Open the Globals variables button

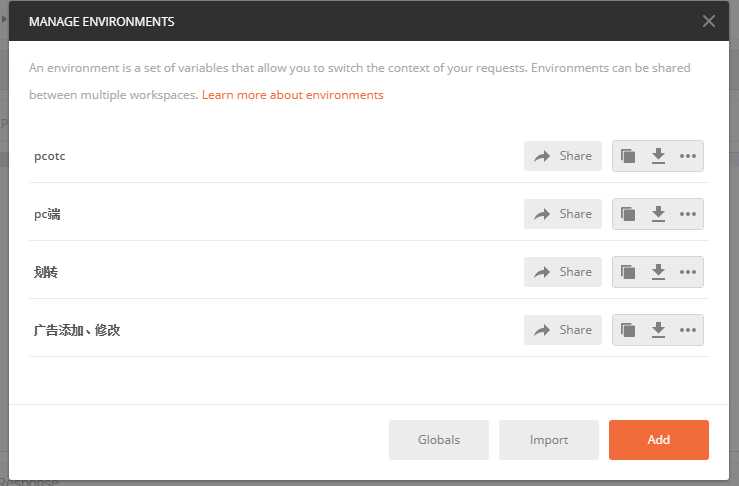[439, 440]
